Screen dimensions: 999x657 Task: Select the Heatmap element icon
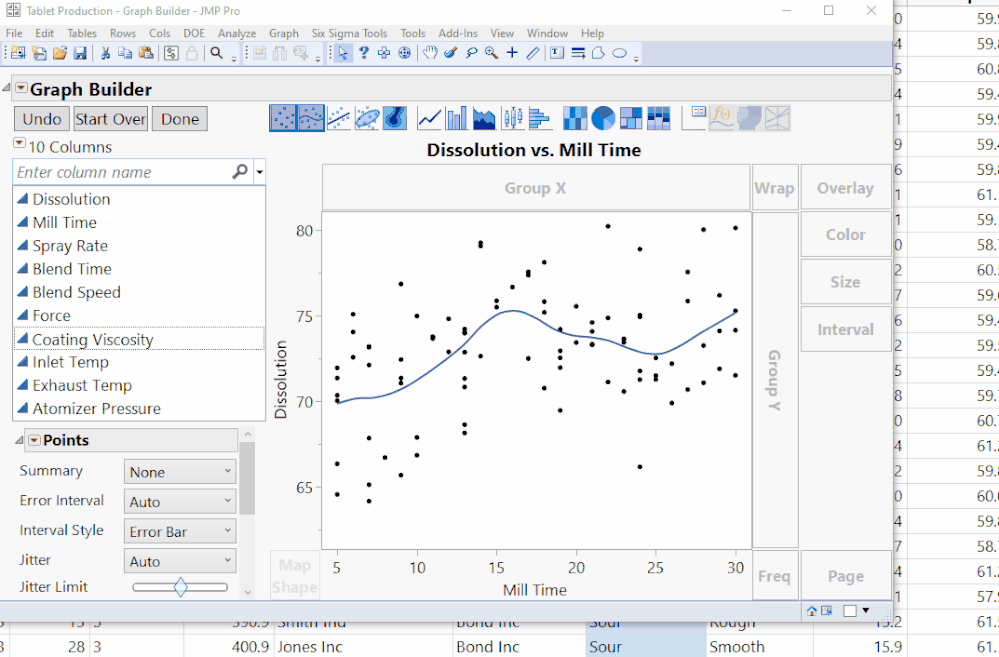[575, 119]
